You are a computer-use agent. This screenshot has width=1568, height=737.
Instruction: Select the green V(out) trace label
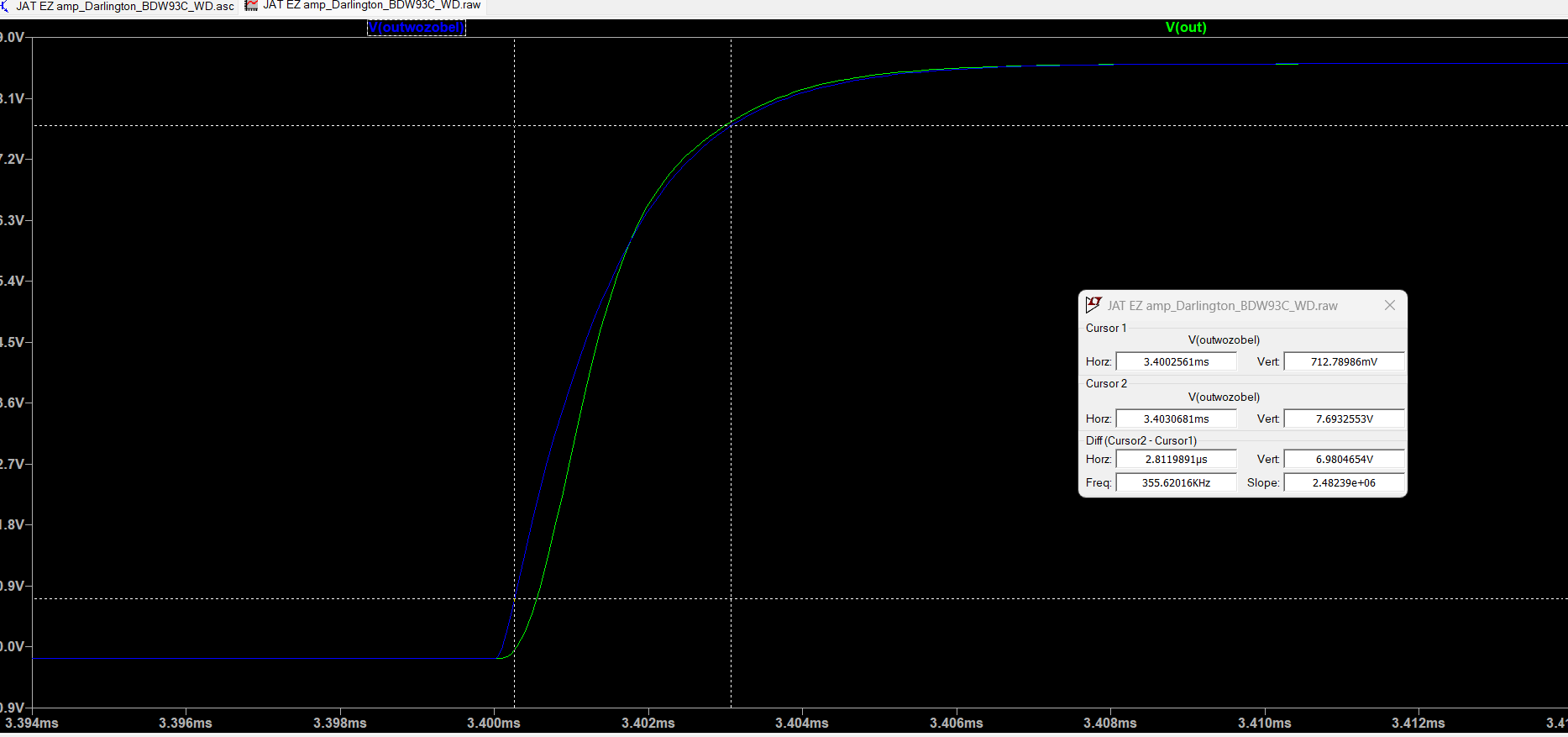click(x=1186, y=28)
